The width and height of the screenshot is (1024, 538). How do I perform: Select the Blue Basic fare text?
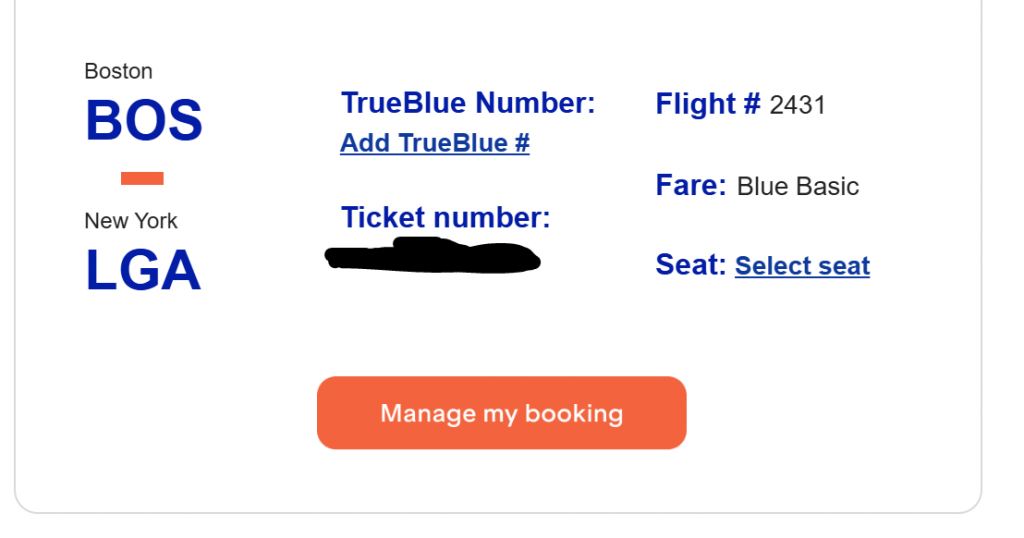[798, 187]
